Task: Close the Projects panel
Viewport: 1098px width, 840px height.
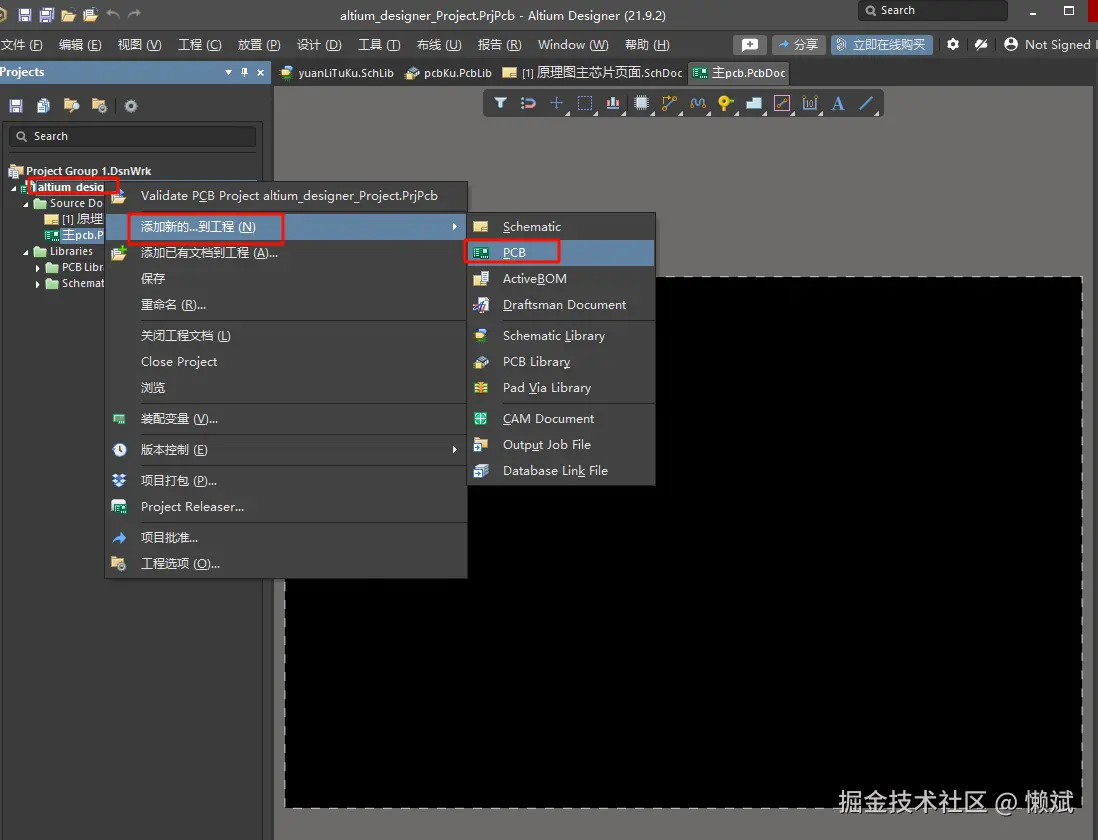Action: 260,72
